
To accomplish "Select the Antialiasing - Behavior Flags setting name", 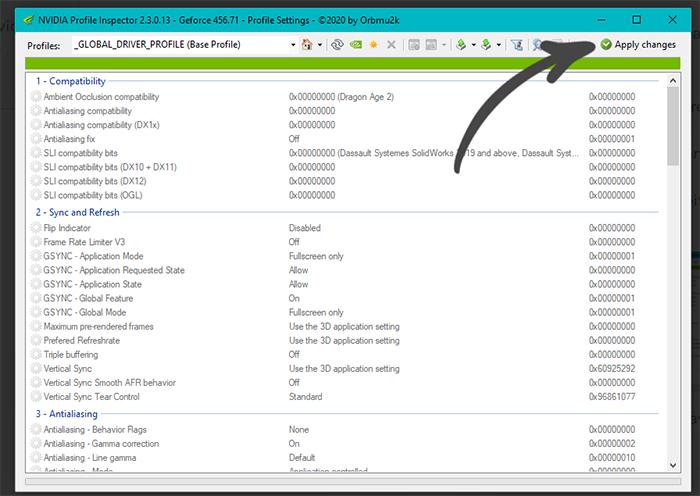I will 95,429.
